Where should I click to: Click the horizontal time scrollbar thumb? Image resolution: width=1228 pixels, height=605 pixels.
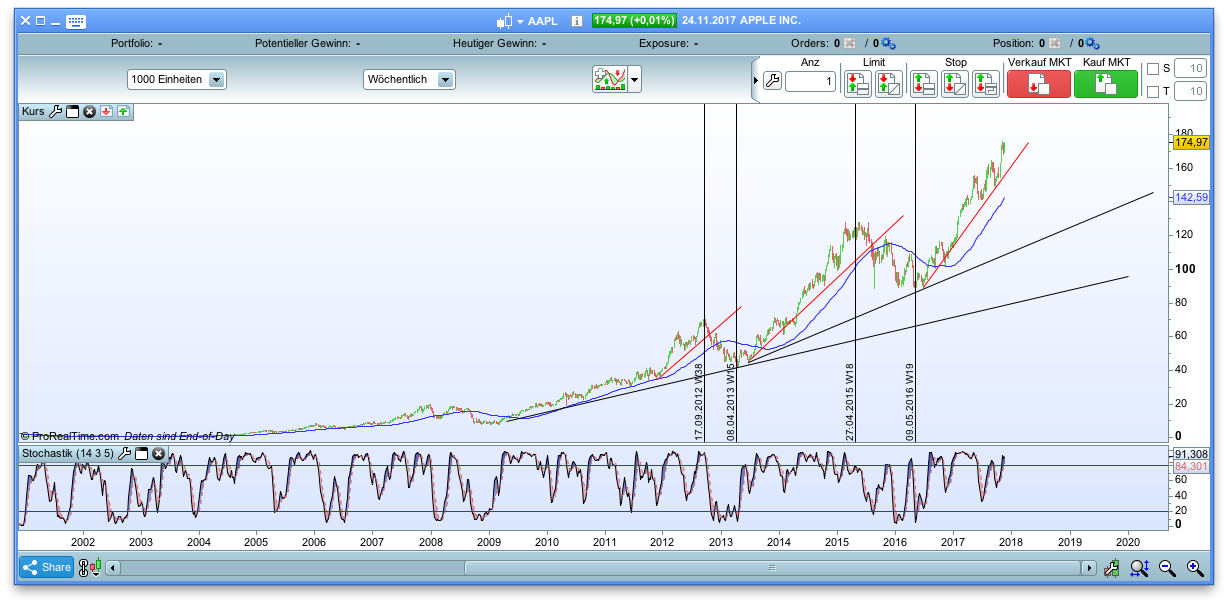(x=772, y=568)
